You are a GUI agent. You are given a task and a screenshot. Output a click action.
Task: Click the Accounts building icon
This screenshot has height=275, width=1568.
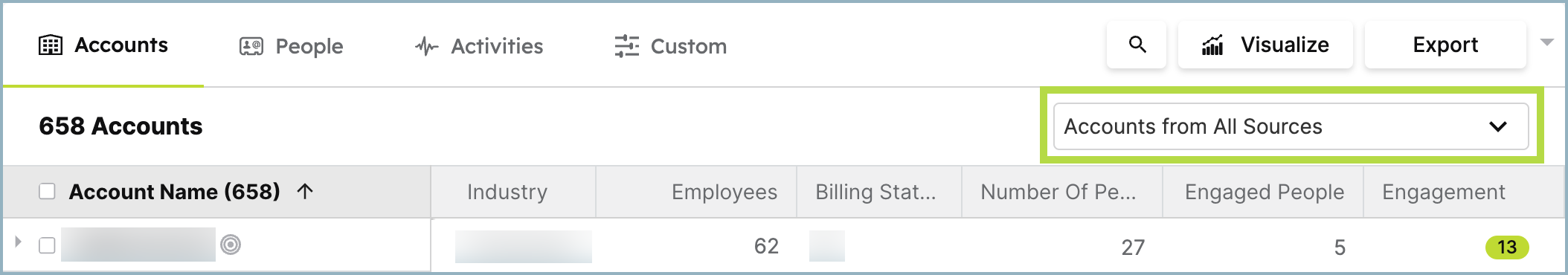(50, 45)
